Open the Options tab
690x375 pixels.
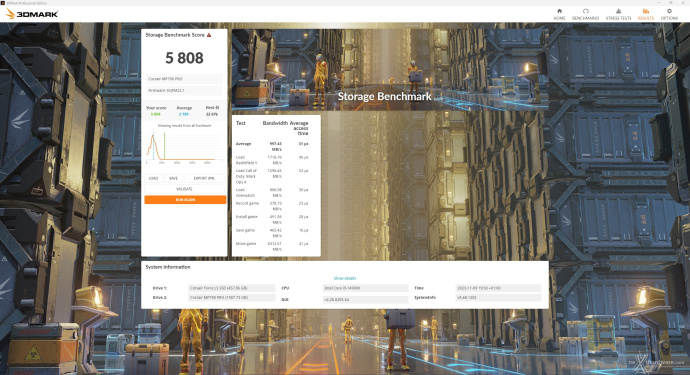point(669,14)
